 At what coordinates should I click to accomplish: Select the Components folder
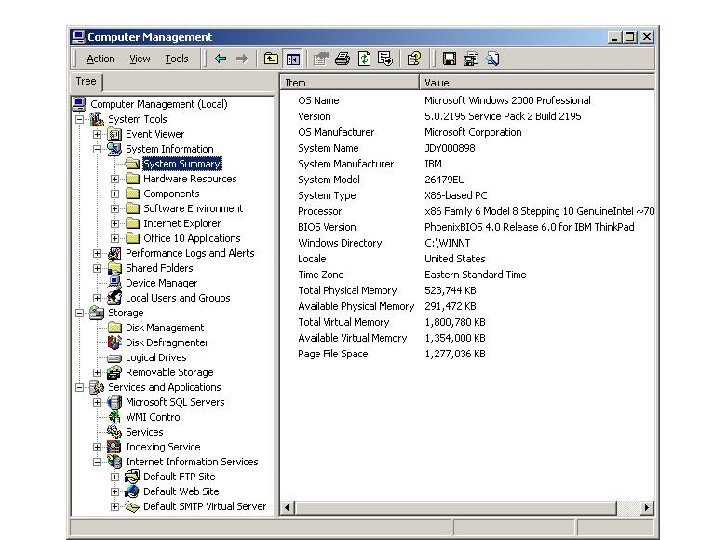click(x=171, y=194)
